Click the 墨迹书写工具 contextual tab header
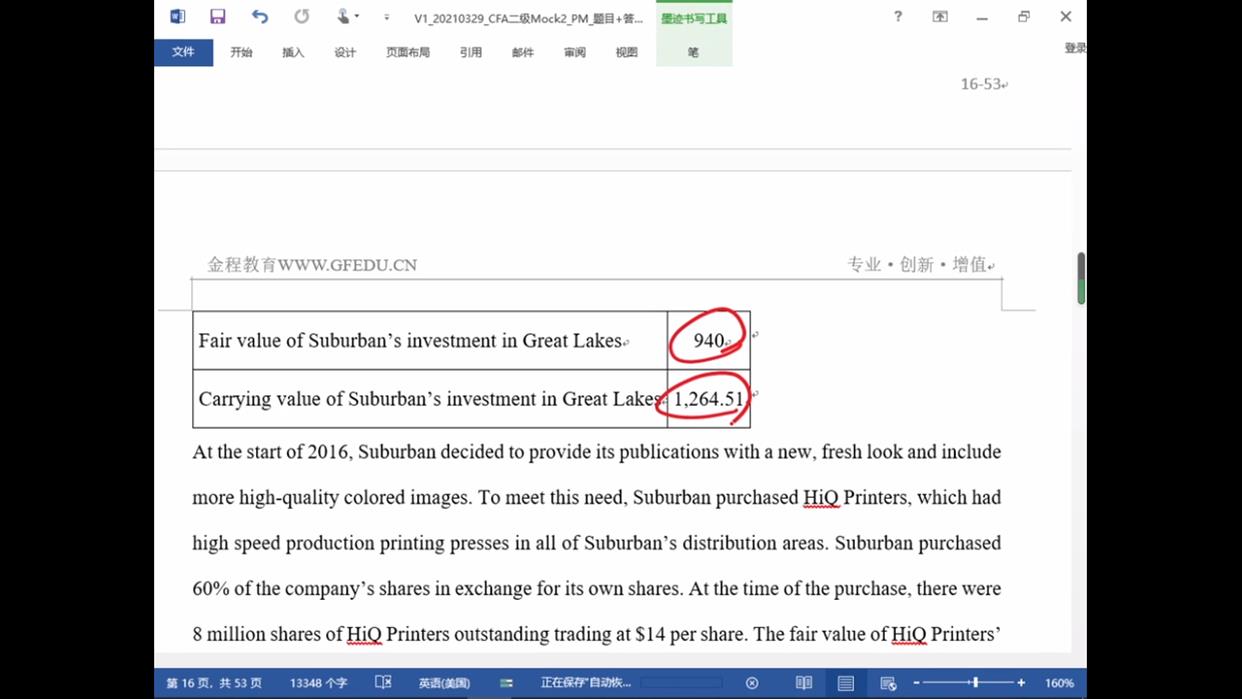This screenshot has height=699, width=1242. tap(694, 19)
